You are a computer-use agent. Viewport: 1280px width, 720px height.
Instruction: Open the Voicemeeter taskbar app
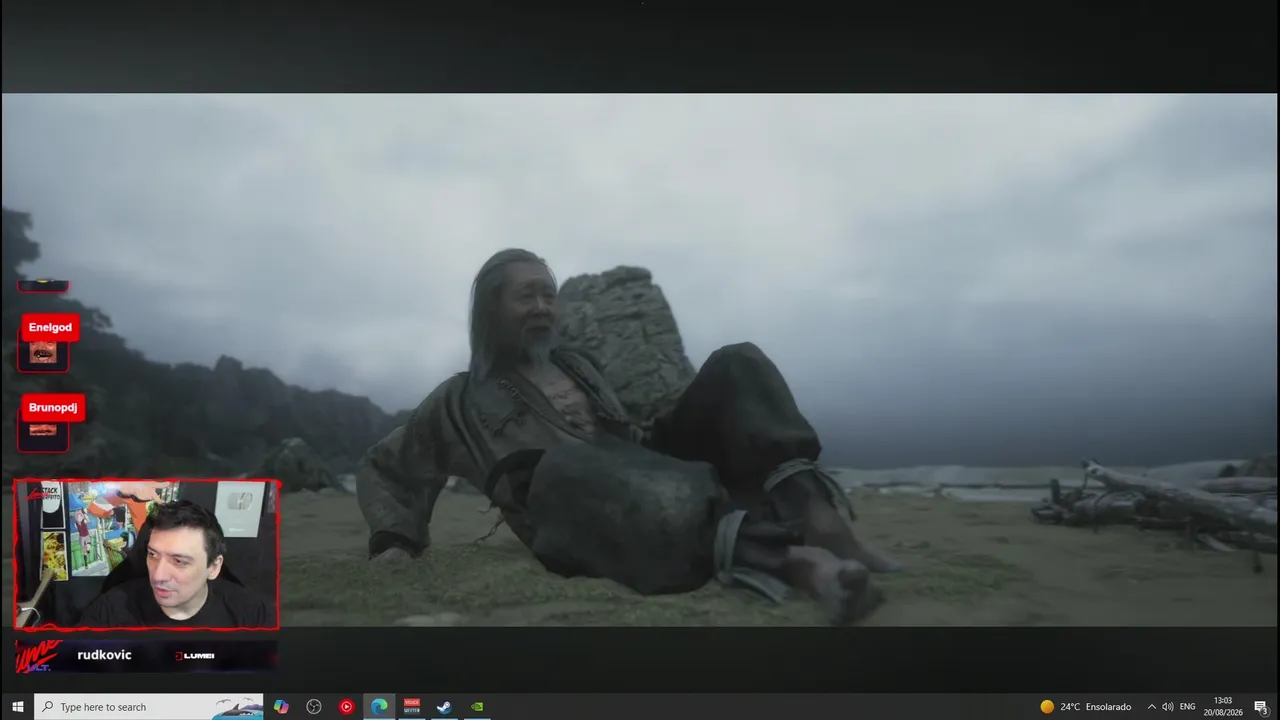click(x=412, y=707)
